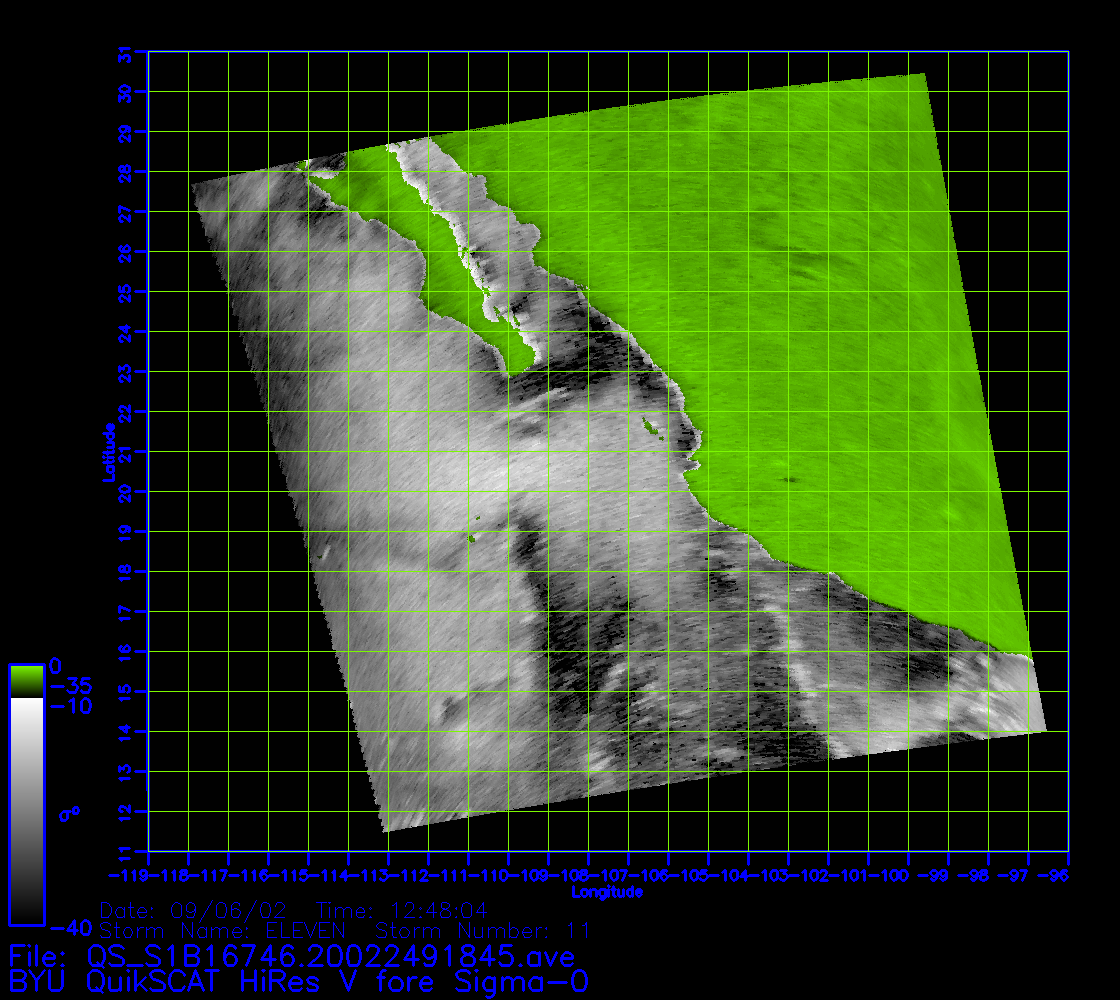Click the small green island near 19N, 111W

point(471,540)
